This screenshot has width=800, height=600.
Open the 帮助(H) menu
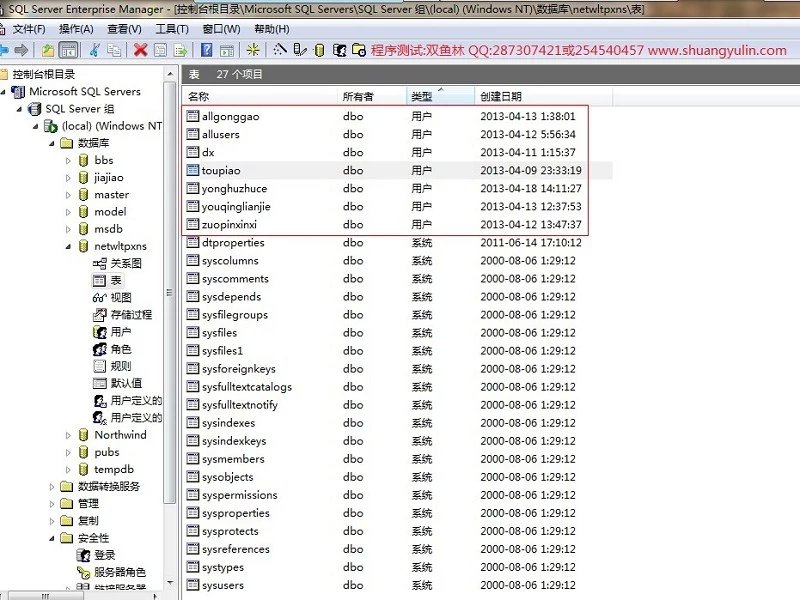click(272, 29)
